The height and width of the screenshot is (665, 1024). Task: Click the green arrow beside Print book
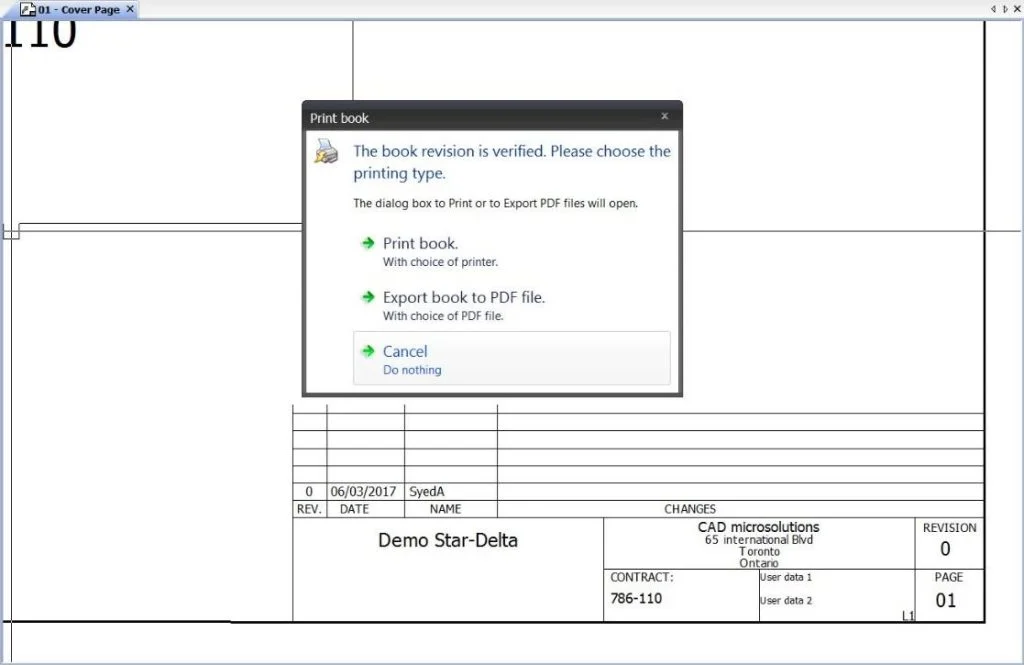[368, 243]
